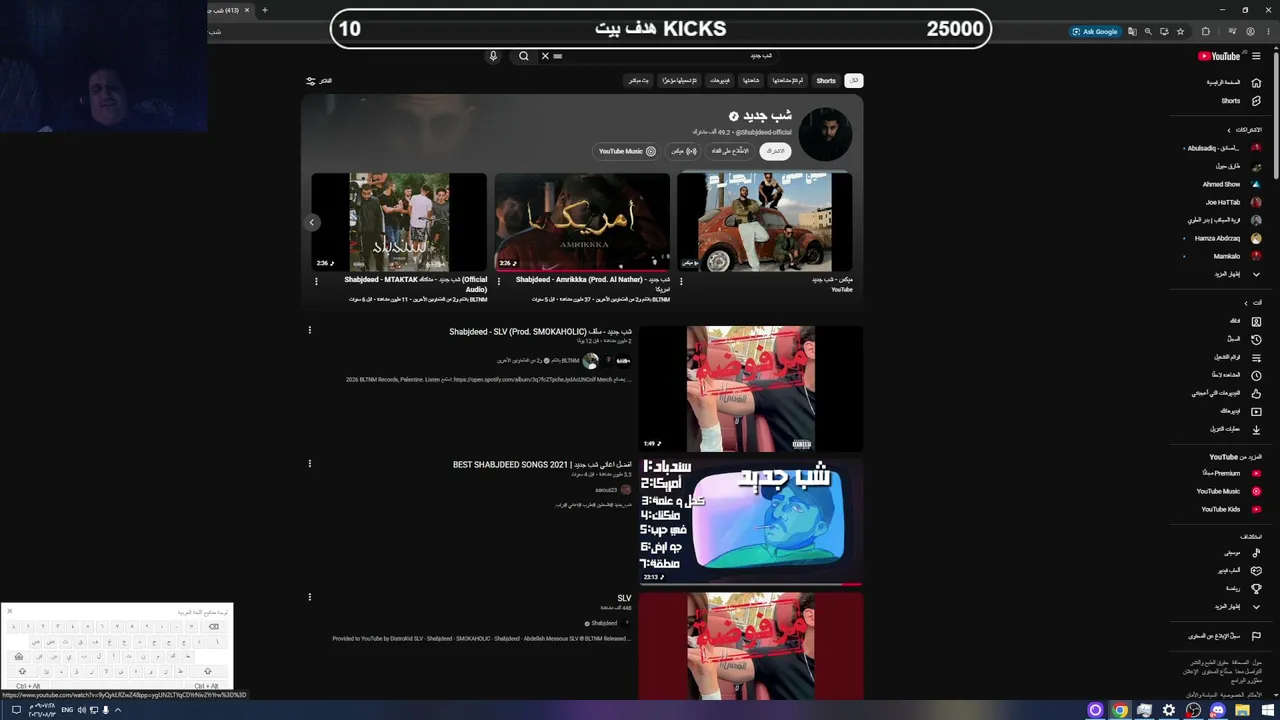Open Chrome from the taskbar
This screenshot has width=1280, height=720.
point(1120,710)
